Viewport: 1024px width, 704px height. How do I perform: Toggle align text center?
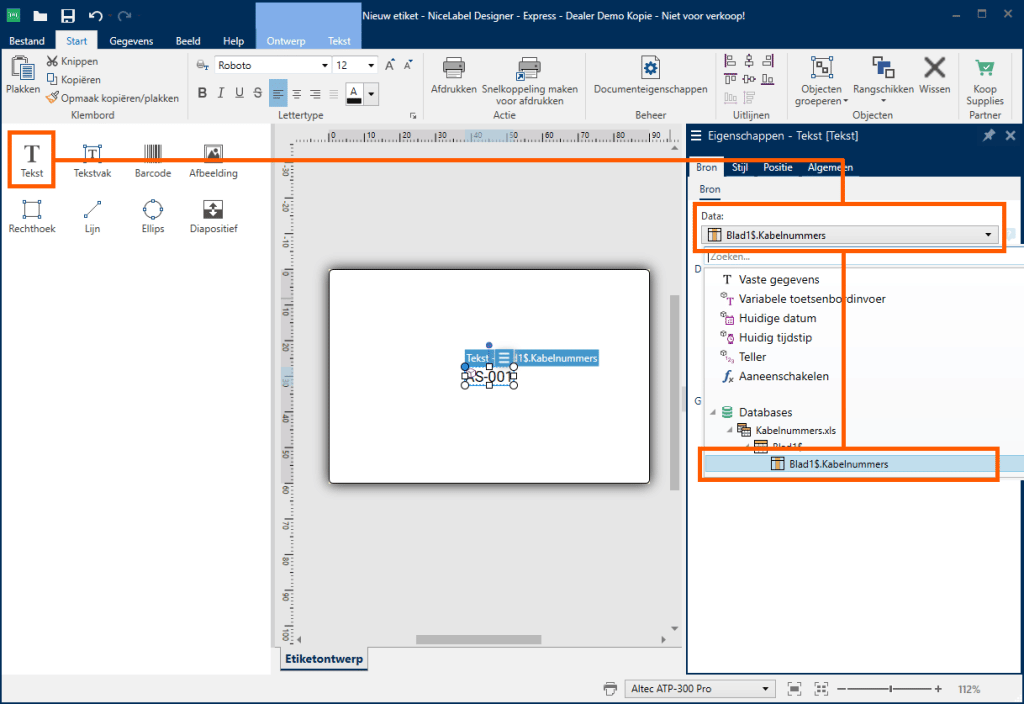(x=296, y=94)
